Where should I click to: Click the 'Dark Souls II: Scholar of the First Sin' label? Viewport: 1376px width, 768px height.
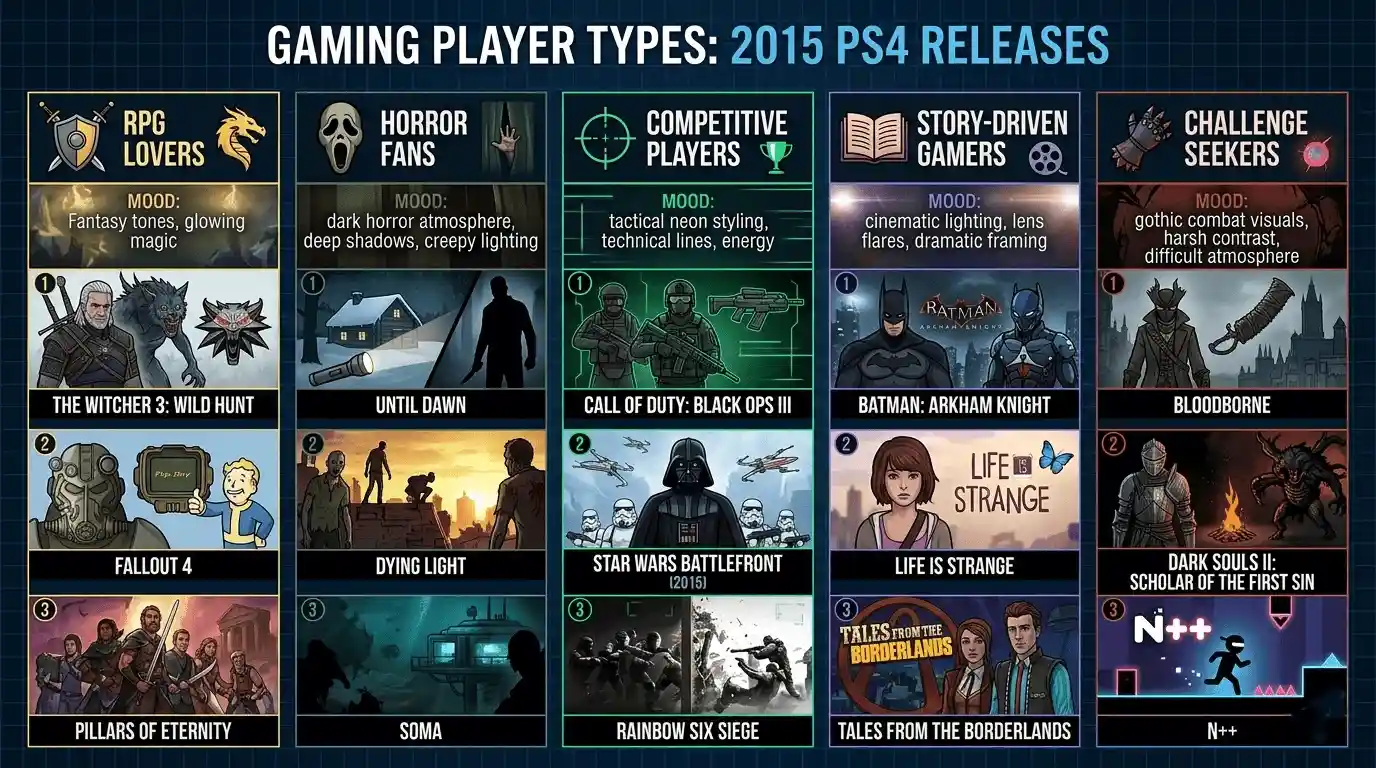pos(1222,572)
